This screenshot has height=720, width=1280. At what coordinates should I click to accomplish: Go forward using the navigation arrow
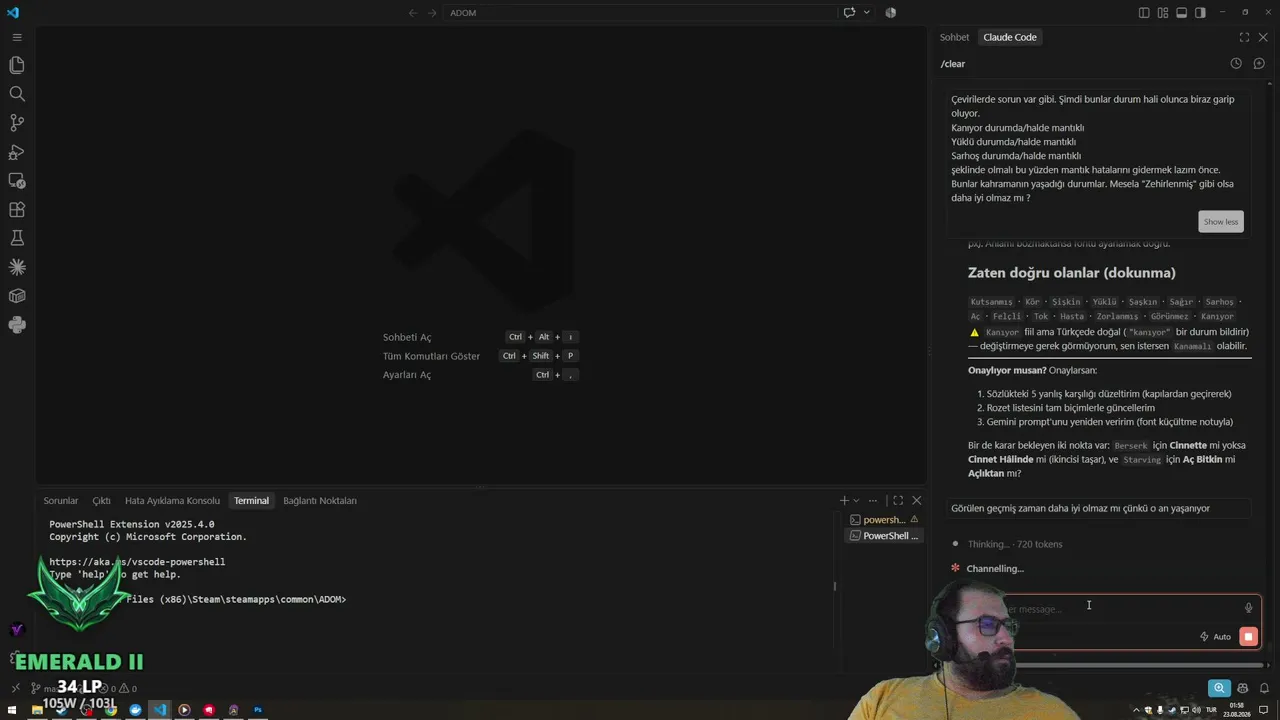[432, 13]
